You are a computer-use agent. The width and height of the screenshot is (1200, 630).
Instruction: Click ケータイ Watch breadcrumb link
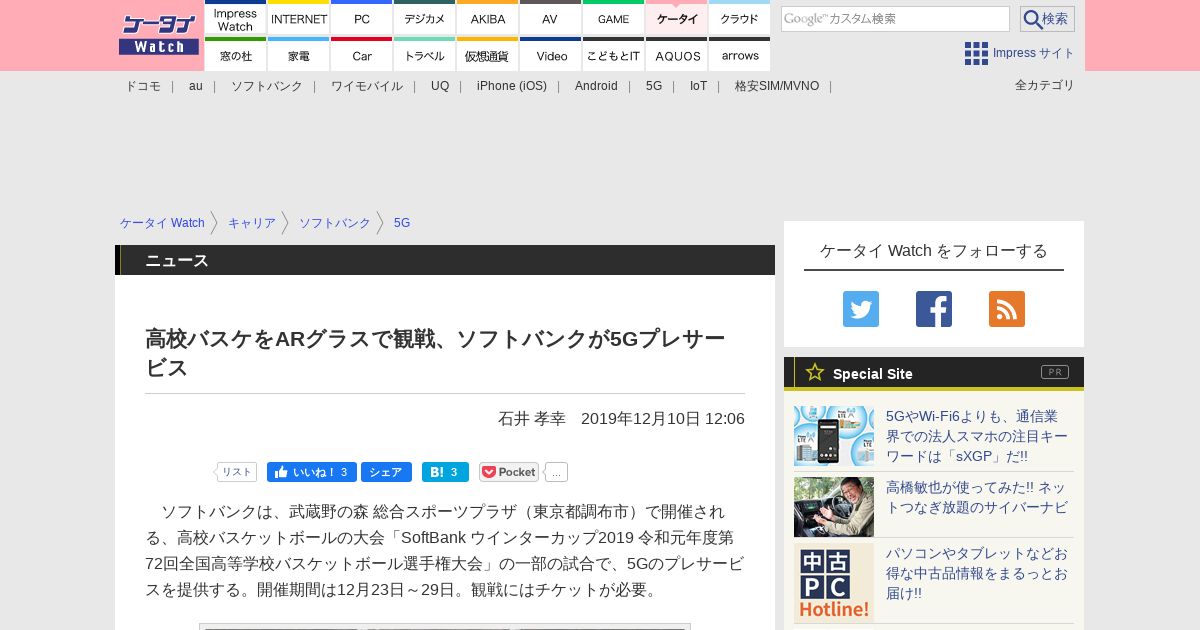click(x=162, y=223)
